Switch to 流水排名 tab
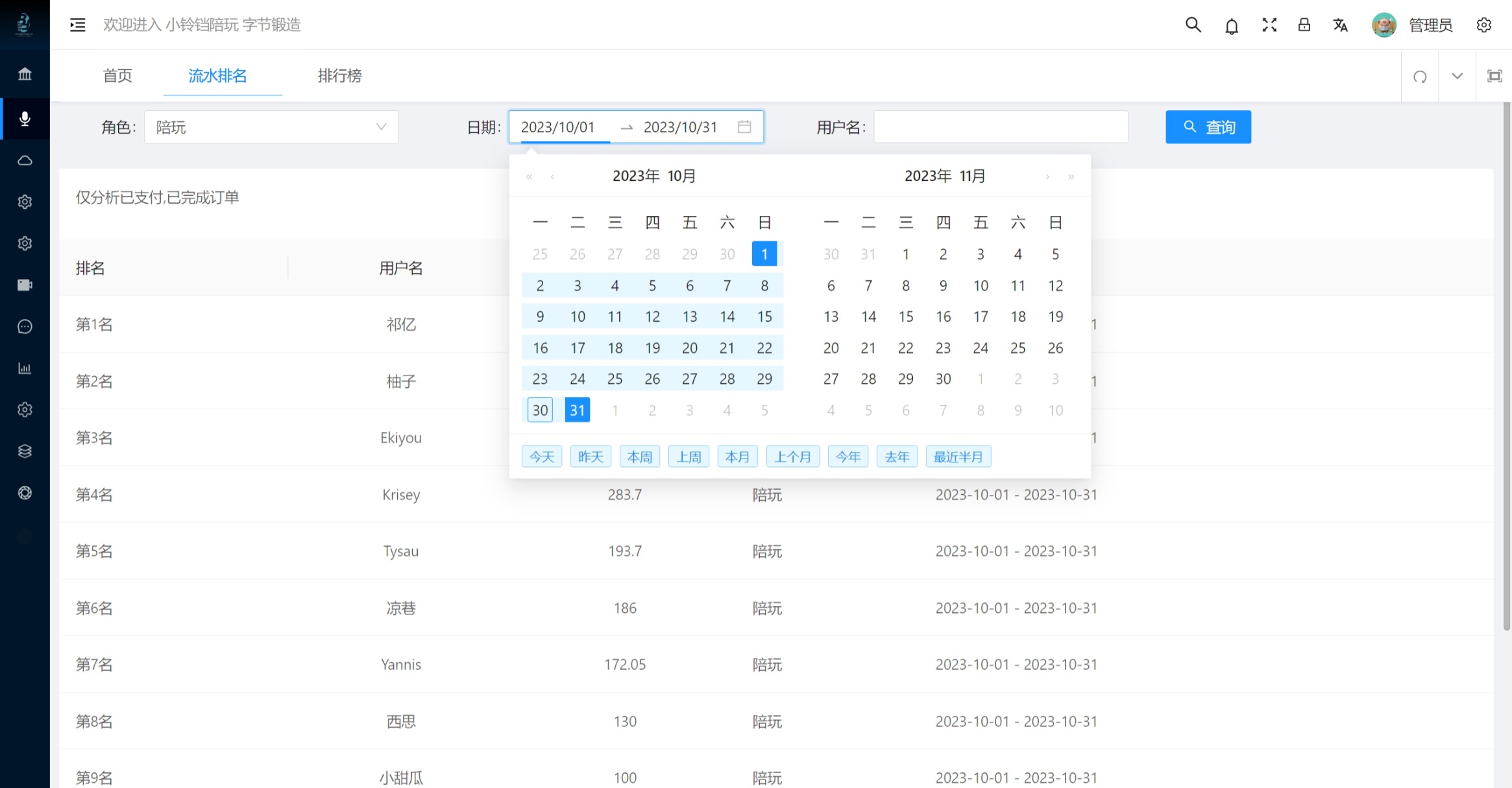 point(217,76)
